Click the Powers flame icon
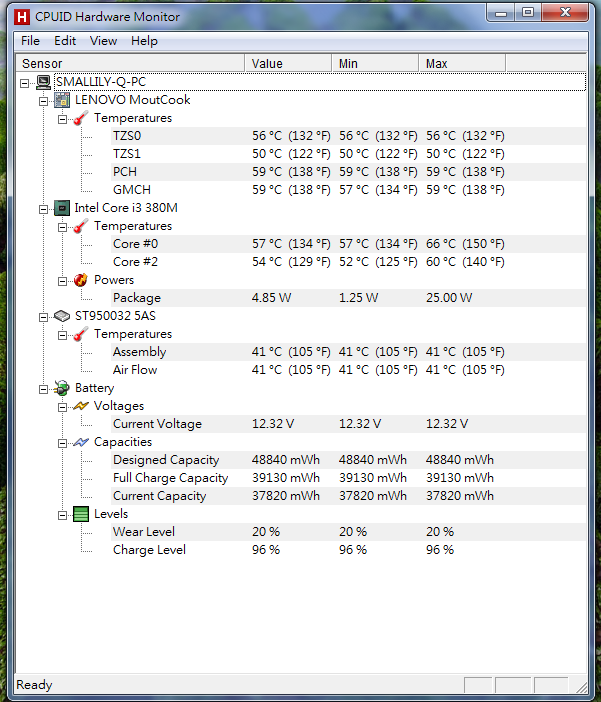The image size is (601, 702). 81,280
